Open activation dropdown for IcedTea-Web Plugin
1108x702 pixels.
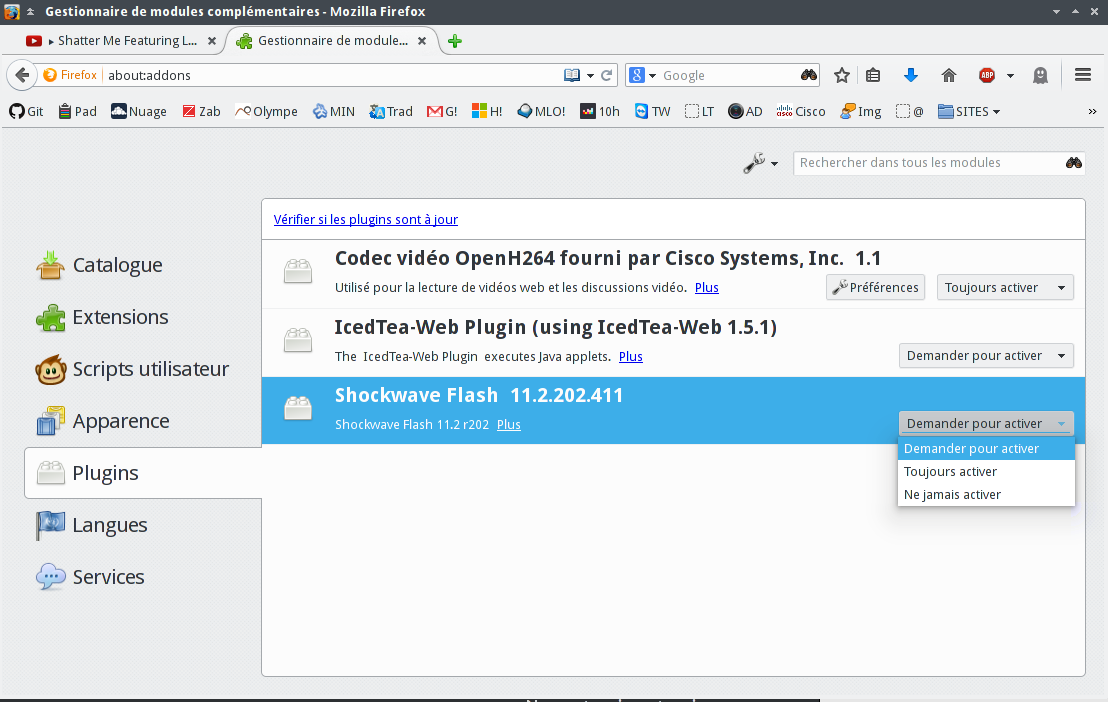[x=986, y=356]
